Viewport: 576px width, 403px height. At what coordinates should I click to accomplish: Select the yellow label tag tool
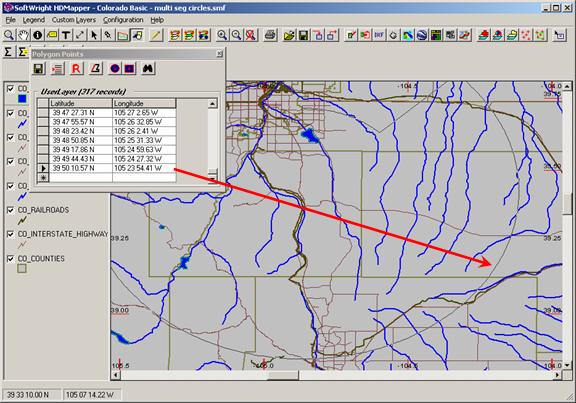point(52,35)
